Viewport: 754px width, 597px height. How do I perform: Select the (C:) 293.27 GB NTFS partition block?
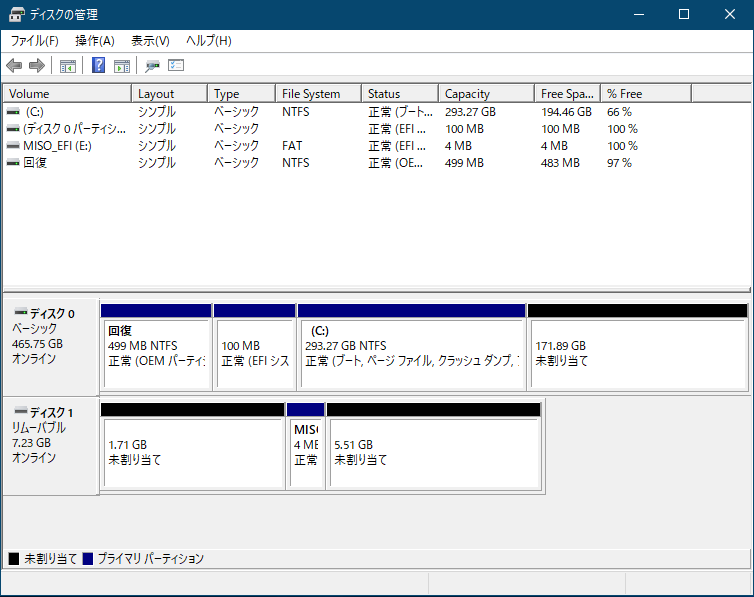point(412,347)
